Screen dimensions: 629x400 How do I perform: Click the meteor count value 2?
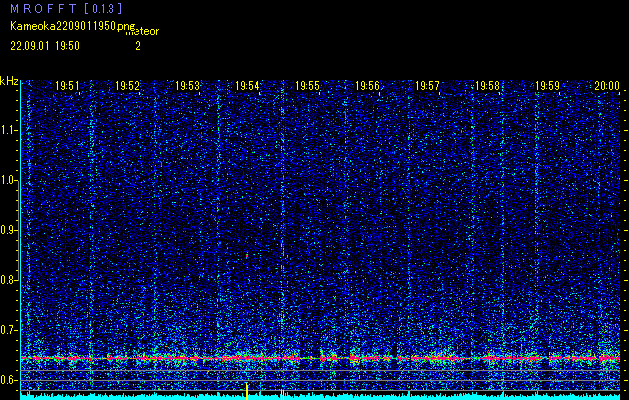click(138, 46)
